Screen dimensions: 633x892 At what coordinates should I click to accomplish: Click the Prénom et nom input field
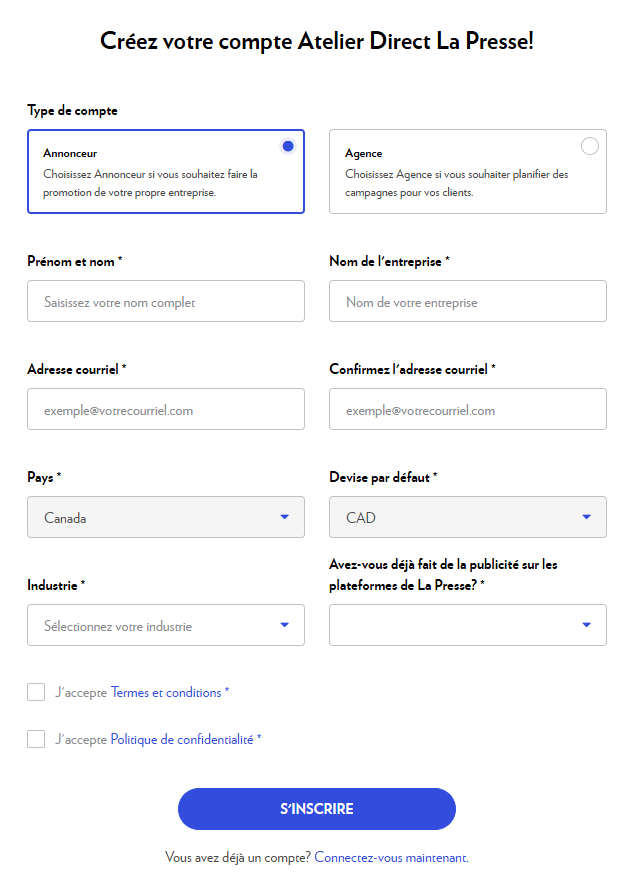tap(166, 301)
